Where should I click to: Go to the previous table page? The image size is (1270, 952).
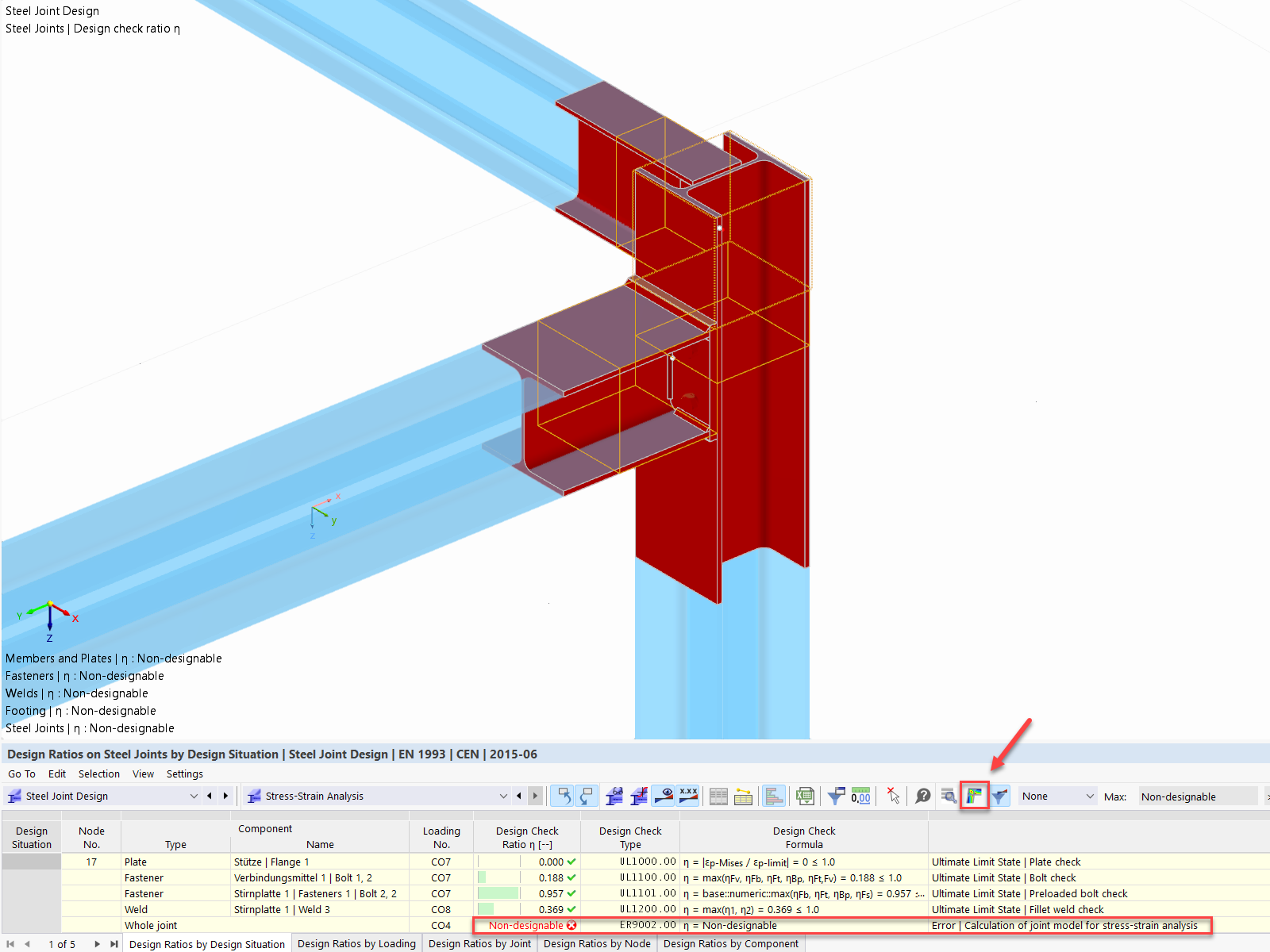pos(28,943)
